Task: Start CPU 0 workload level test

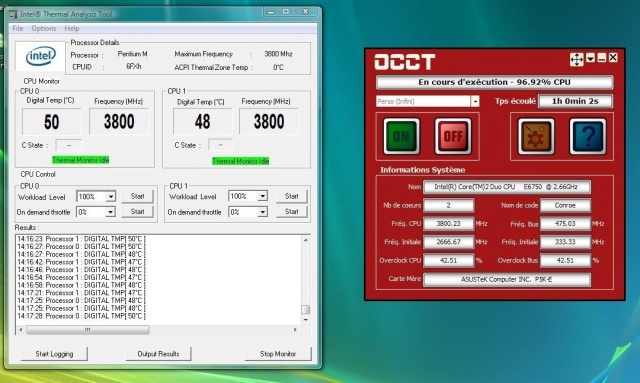Action: [138, 196]
